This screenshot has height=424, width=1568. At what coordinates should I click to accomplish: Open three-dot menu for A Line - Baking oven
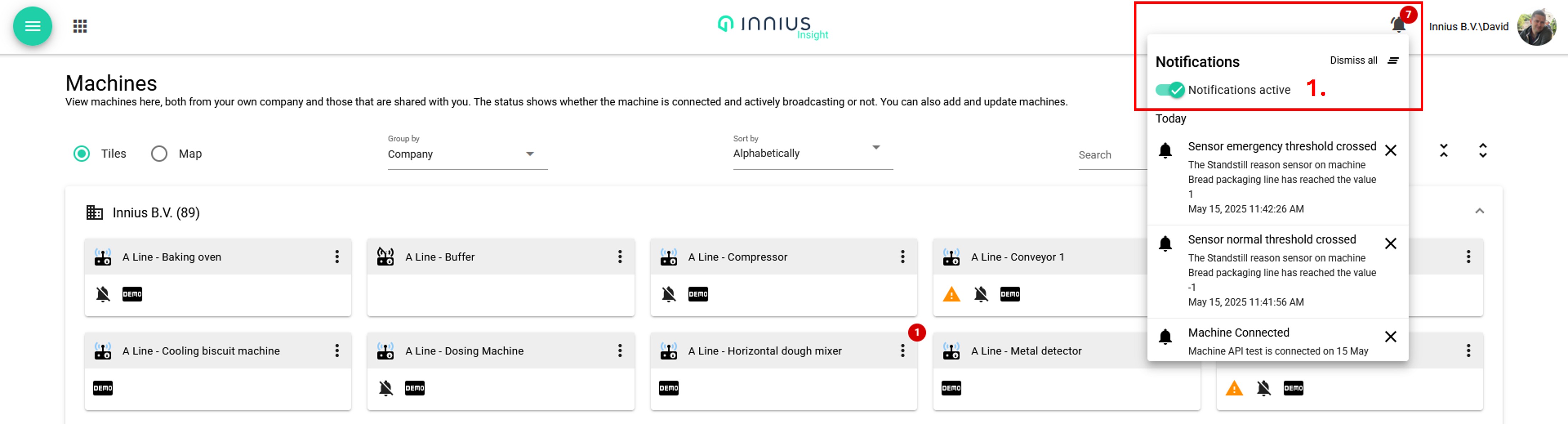click(337, 256)
